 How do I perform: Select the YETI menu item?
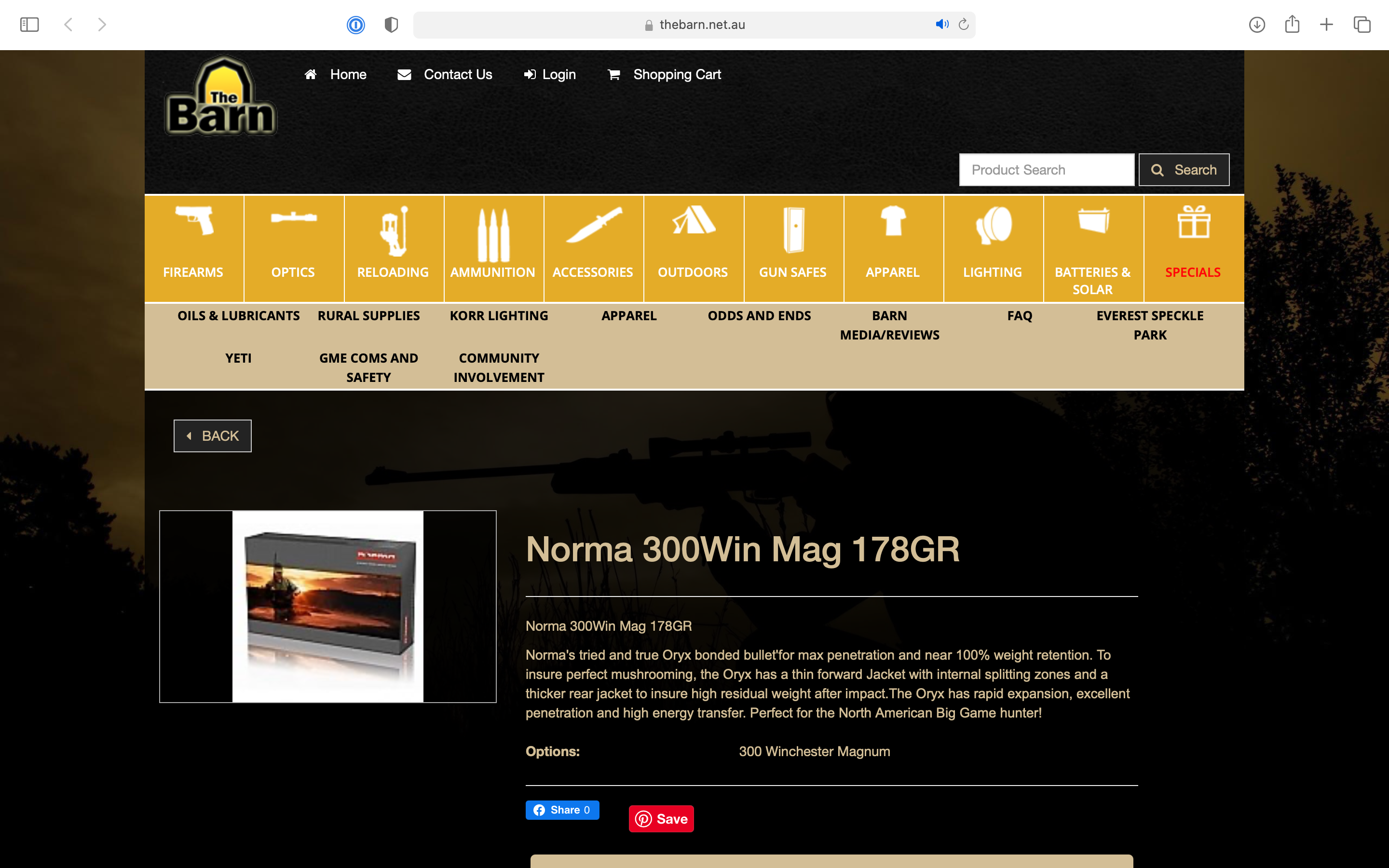coord(238,358)
